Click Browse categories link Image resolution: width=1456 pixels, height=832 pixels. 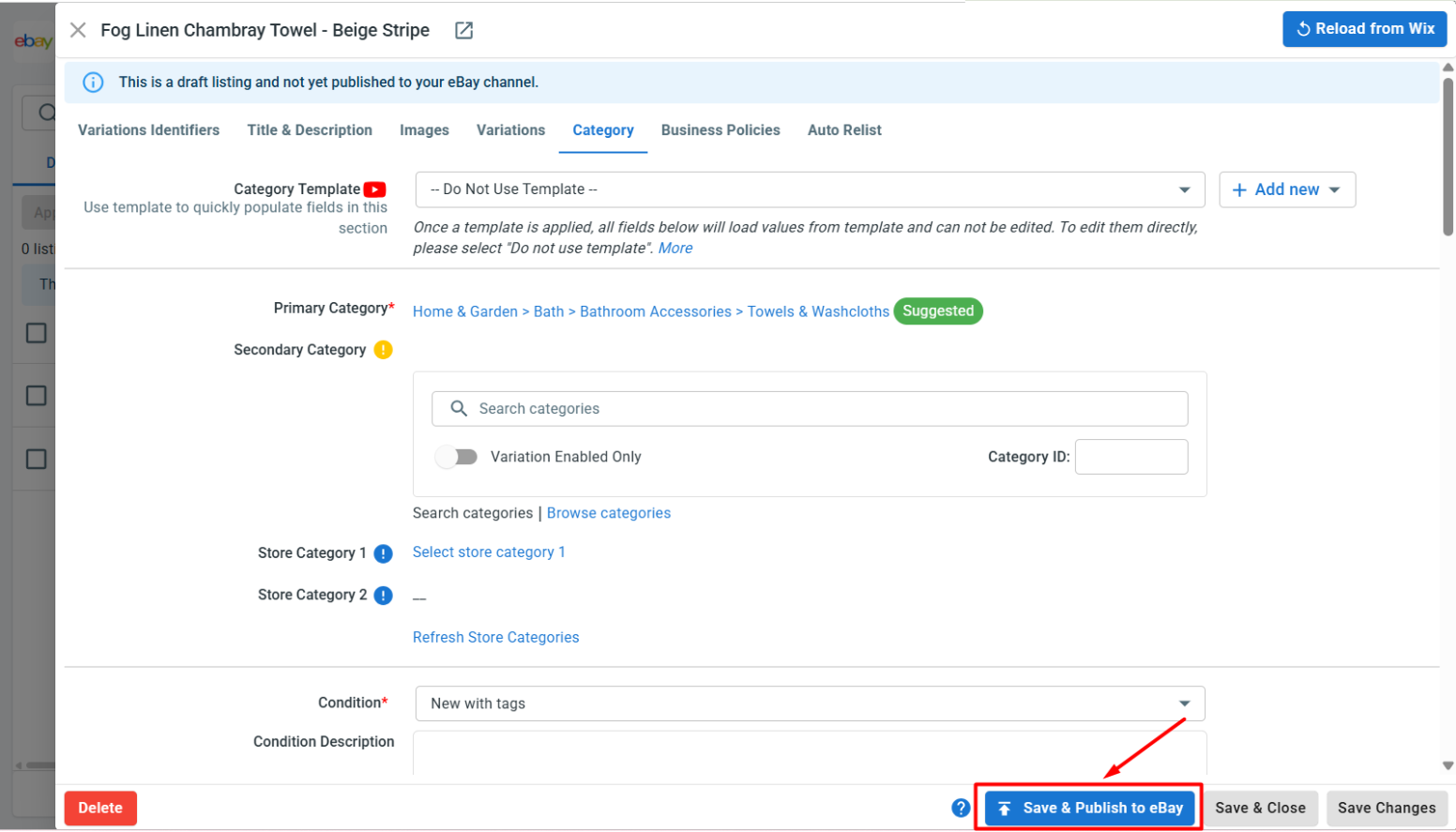(x=609, y=513)
